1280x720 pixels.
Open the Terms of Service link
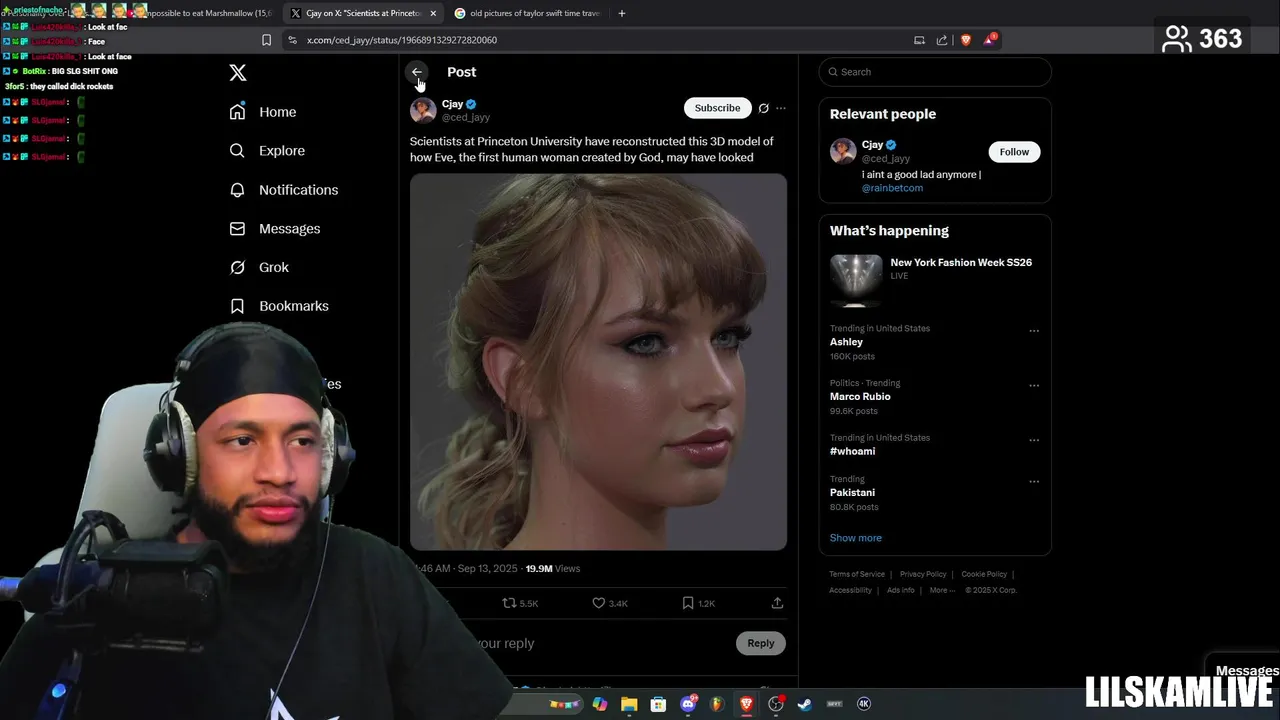[x=857, y=574]
